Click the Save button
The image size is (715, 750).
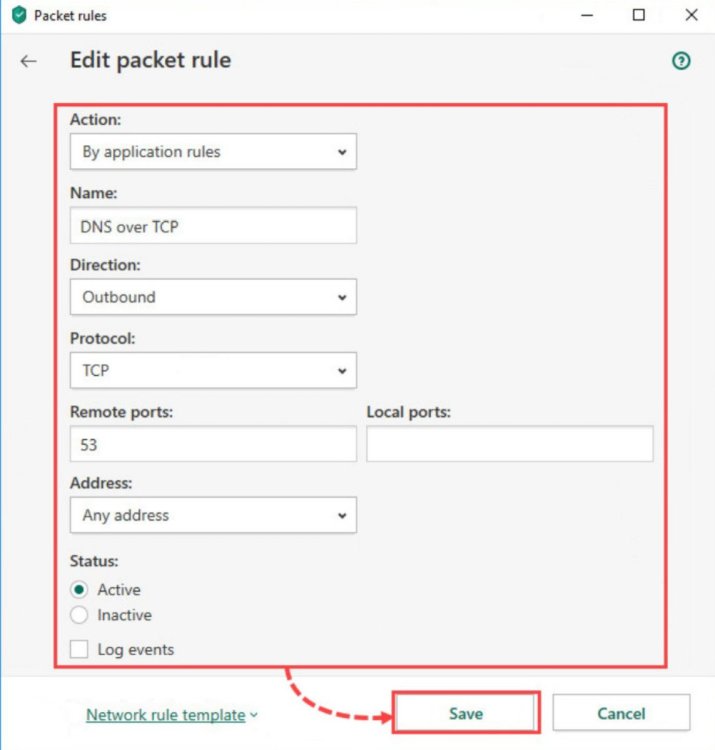point(466,714)
